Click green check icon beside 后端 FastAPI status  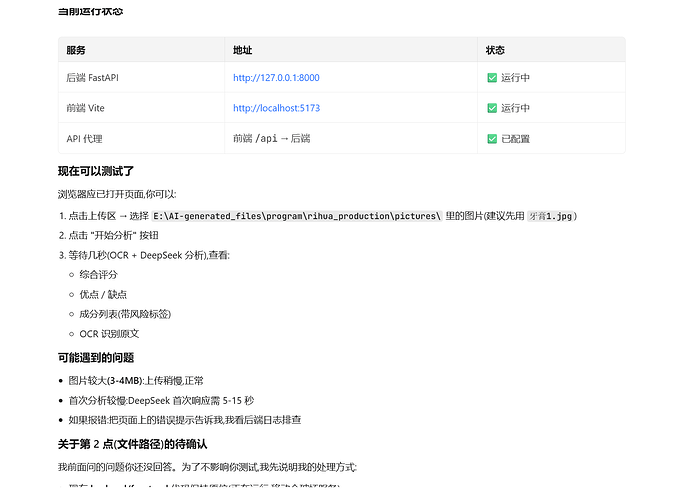(x=492, y=78)
